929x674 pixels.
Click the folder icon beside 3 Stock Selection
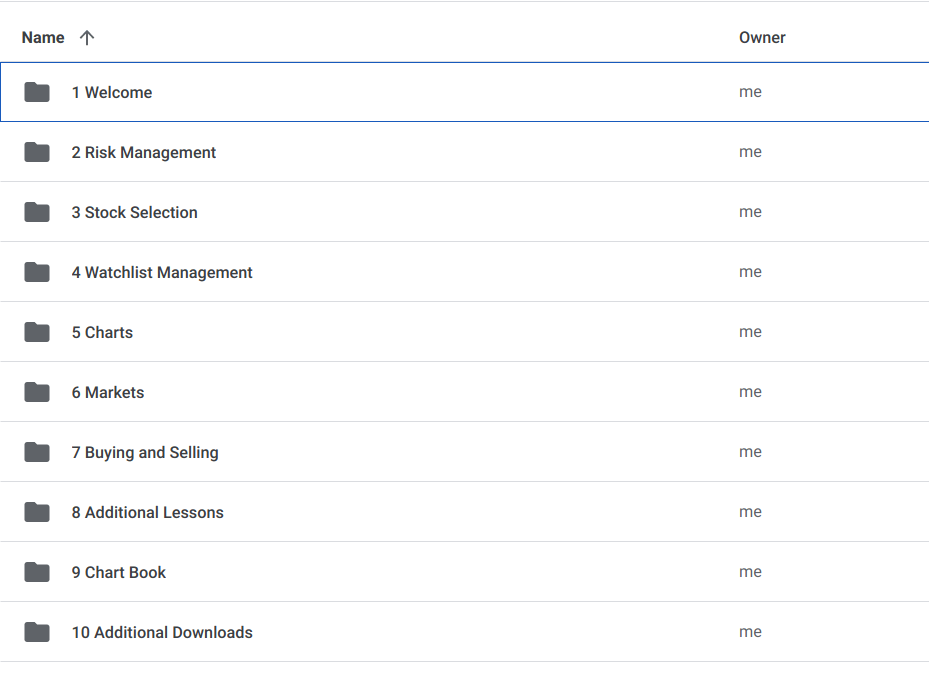pyautogui.click(x=36, y=211)
